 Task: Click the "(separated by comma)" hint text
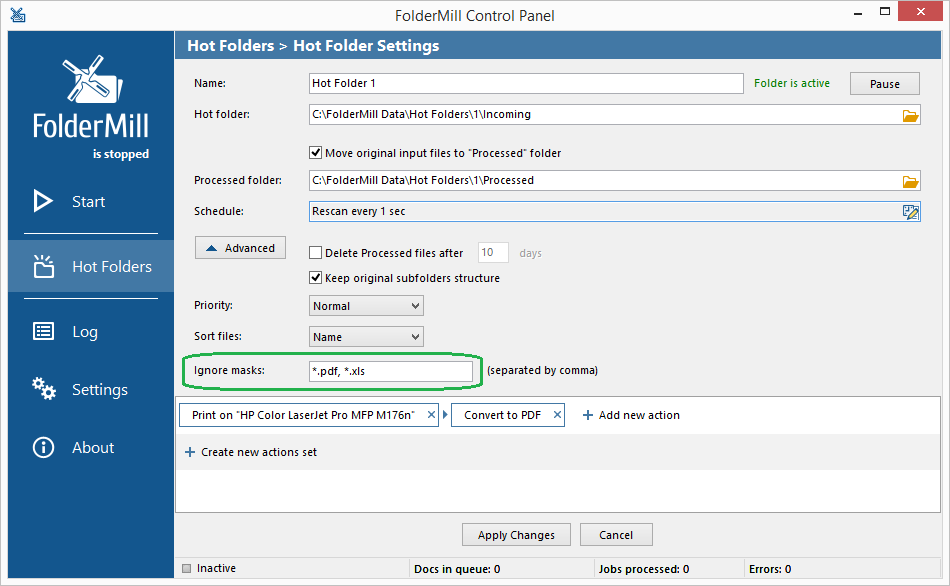(x=542, y=370)
